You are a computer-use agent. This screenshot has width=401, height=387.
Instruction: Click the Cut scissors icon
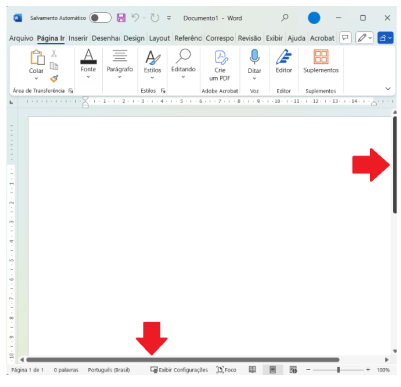point(54,53)
